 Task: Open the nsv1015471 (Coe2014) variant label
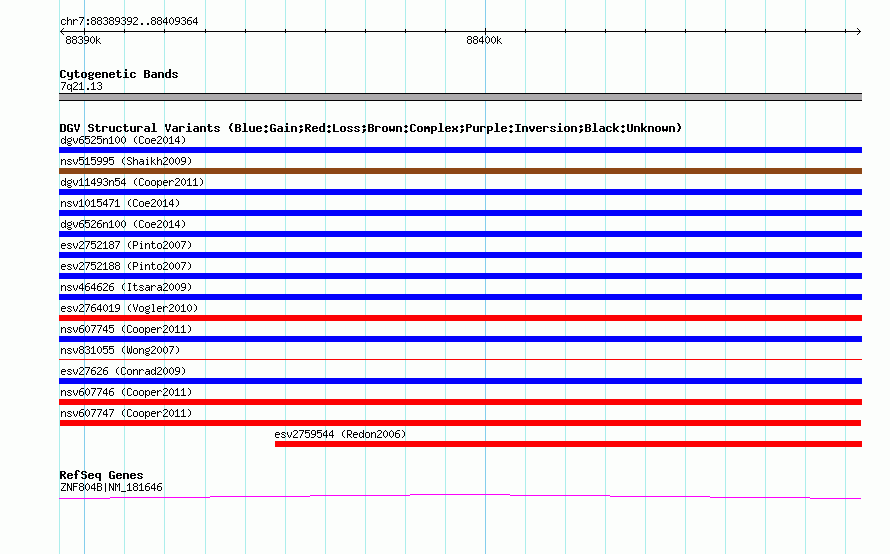120,203
